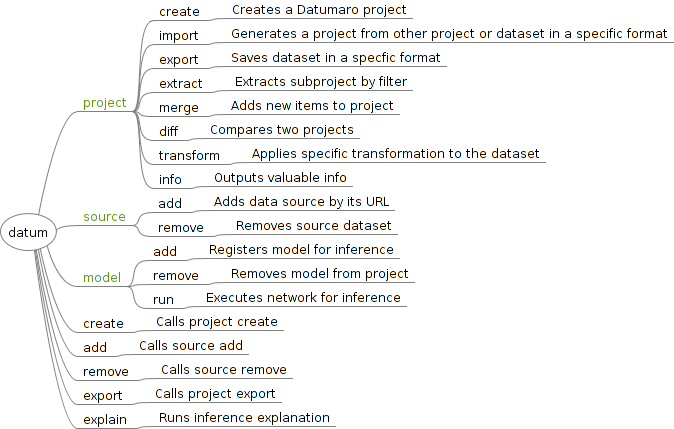Select the remove node under source
The image size is (674, 429).
[181, 227]
